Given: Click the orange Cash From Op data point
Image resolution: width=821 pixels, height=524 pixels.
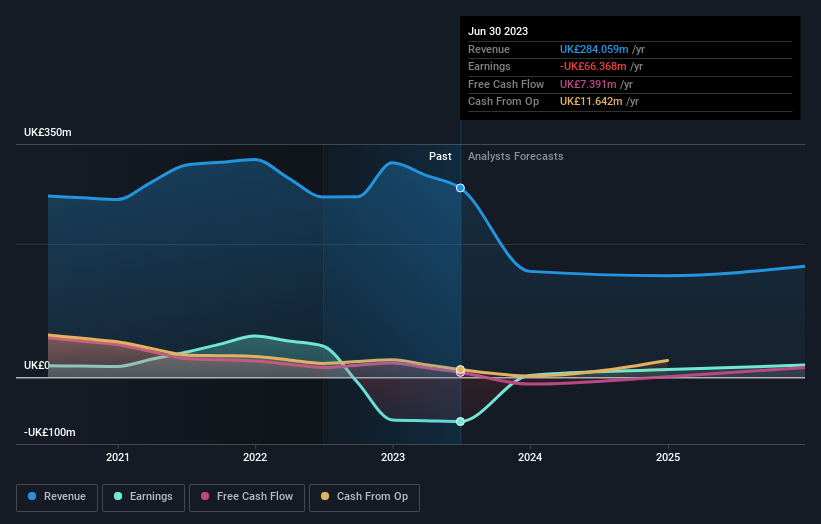Looking at the screenshot, I should tap(460, 369).
